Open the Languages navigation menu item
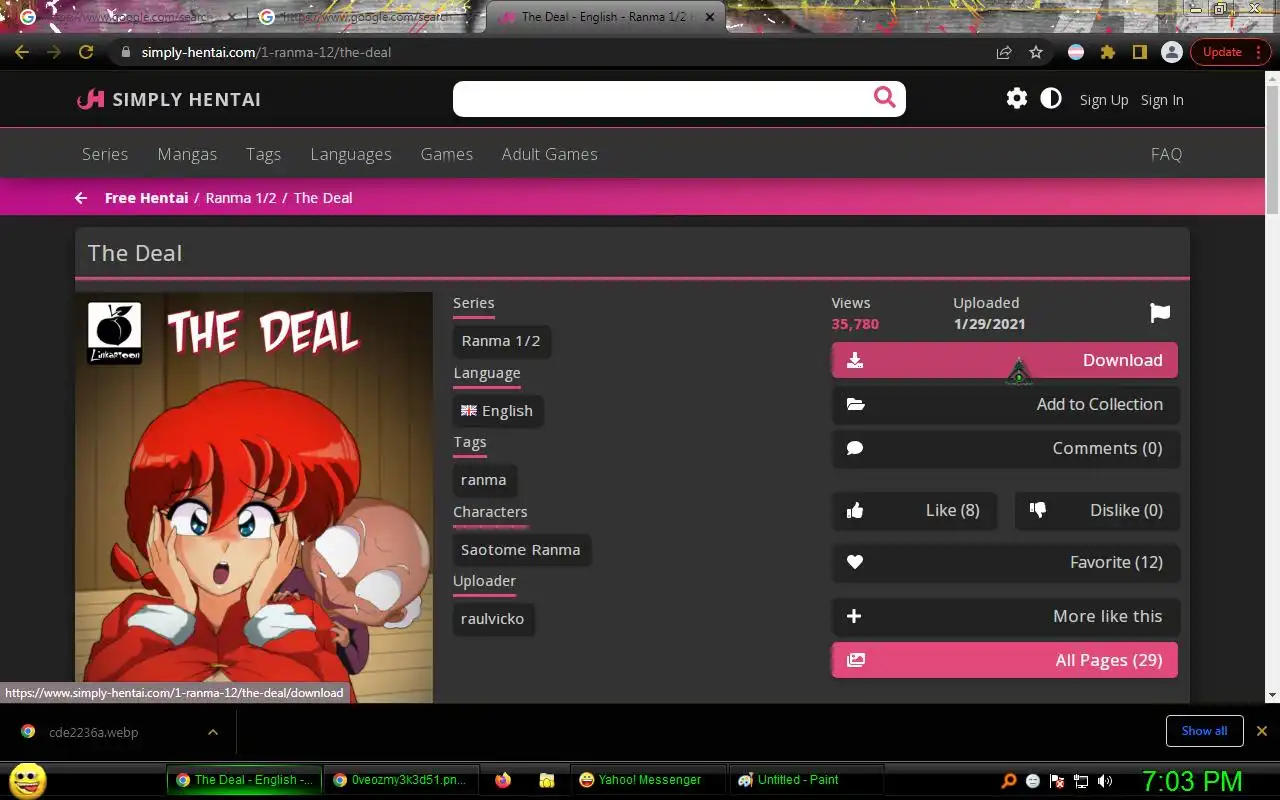 (351, 154)
